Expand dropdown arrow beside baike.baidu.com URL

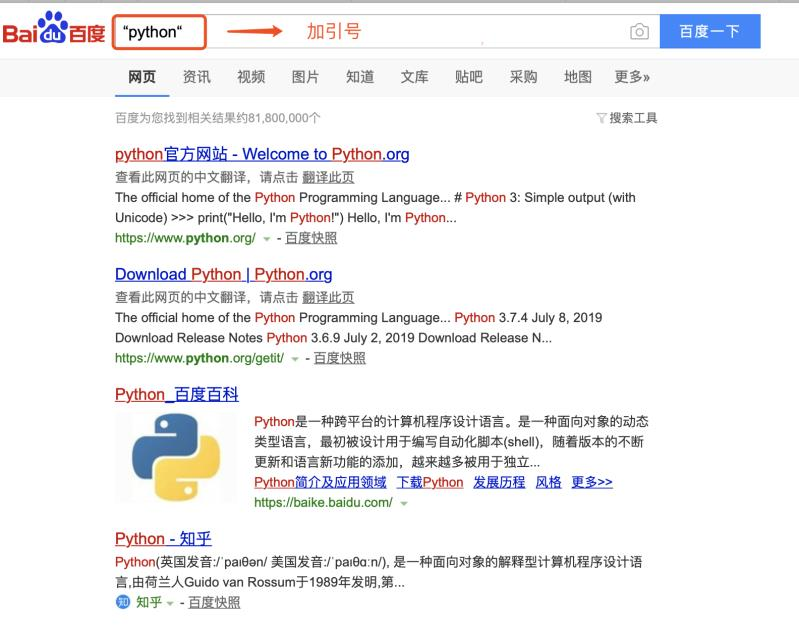click(404, 503)
